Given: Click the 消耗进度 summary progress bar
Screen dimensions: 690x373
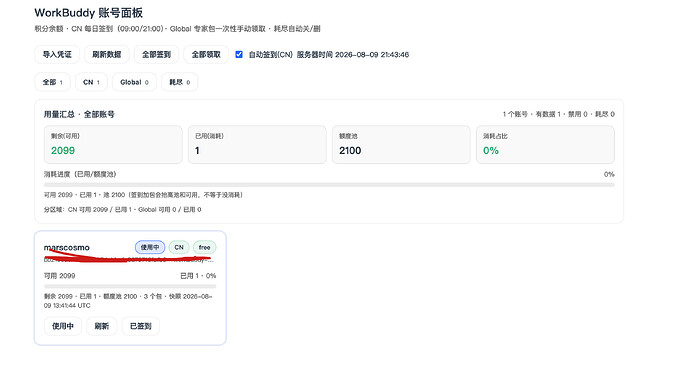Looking at the screenshot, I should [x=329, y=185].
